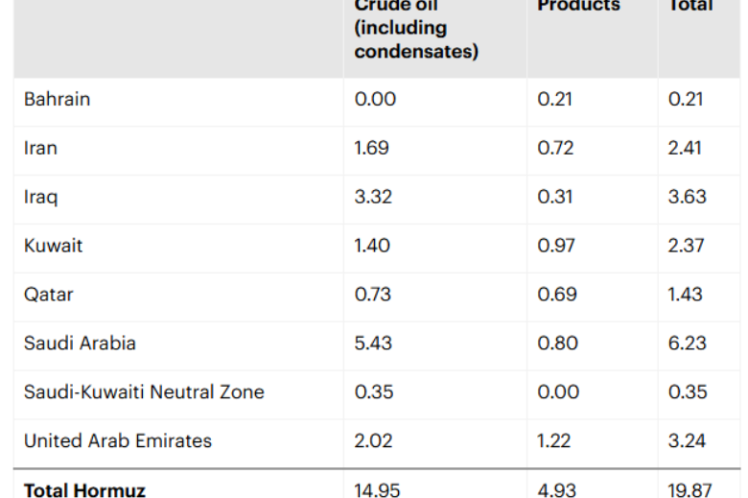748x498 pixels.
Task: Click Iraq's crude oil value 3.32
Action: pyautogui.click(x=372, y=197)
